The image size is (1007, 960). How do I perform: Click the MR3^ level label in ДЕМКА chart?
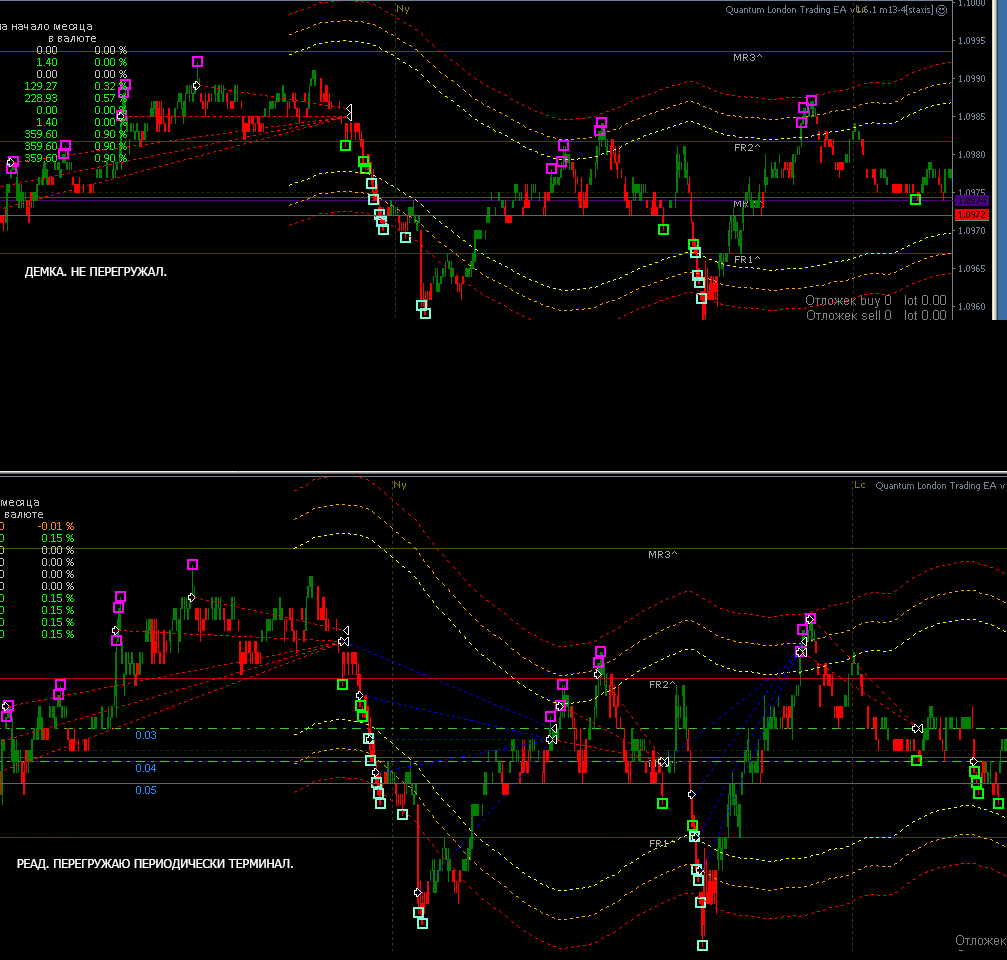pyautogui.click(x=748, y=58)
